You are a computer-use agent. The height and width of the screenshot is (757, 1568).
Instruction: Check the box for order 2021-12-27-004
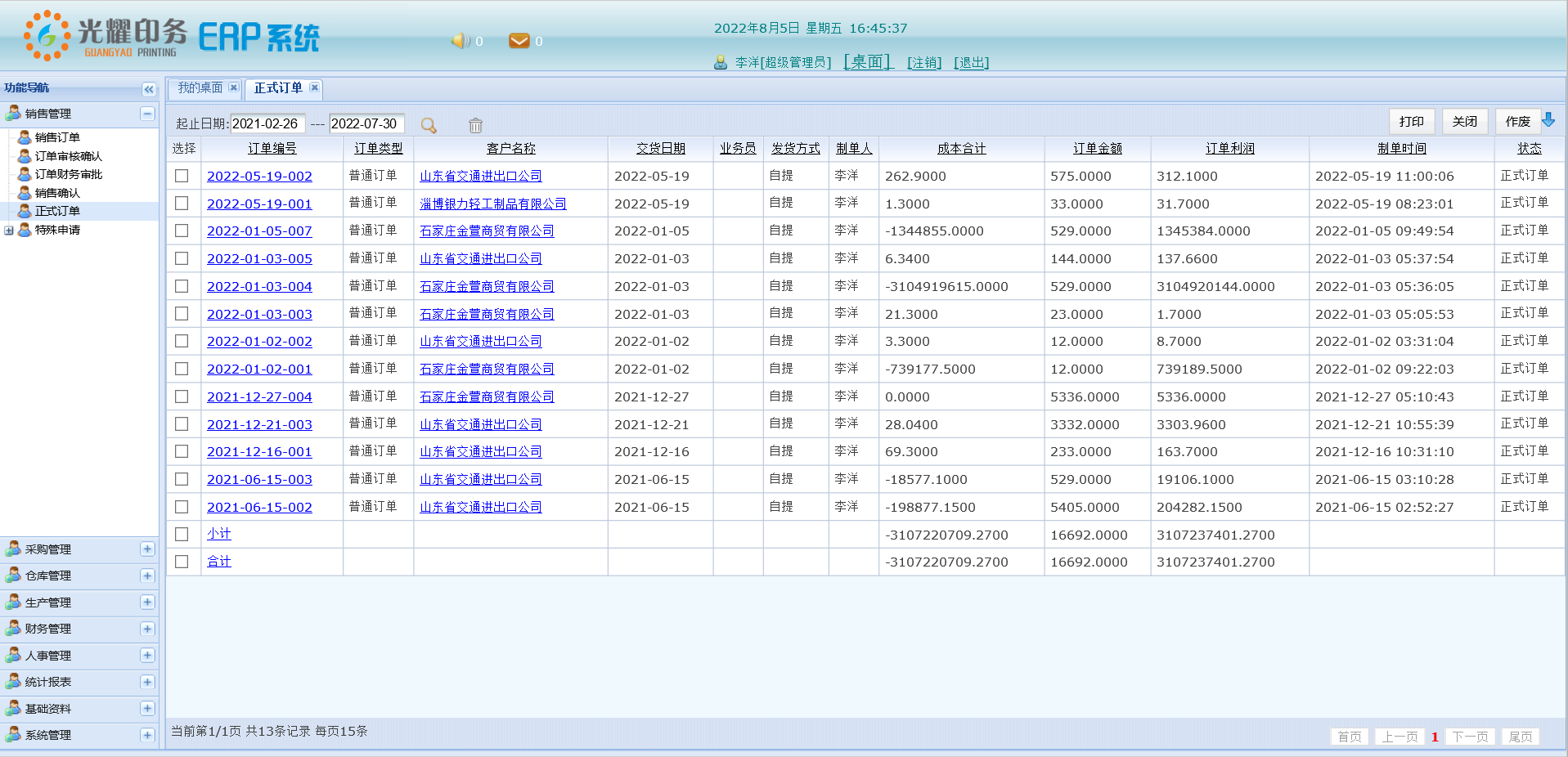182,396
